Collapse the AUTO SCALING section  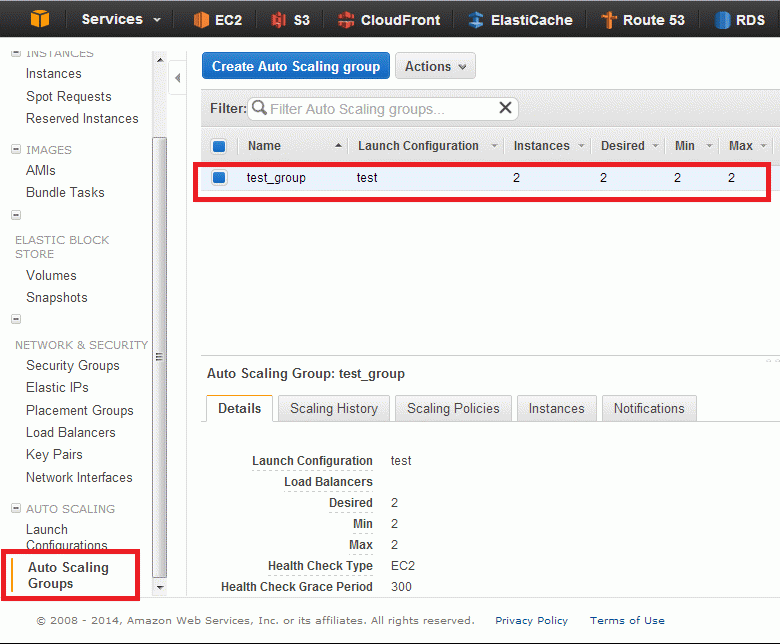click(16, 508)
